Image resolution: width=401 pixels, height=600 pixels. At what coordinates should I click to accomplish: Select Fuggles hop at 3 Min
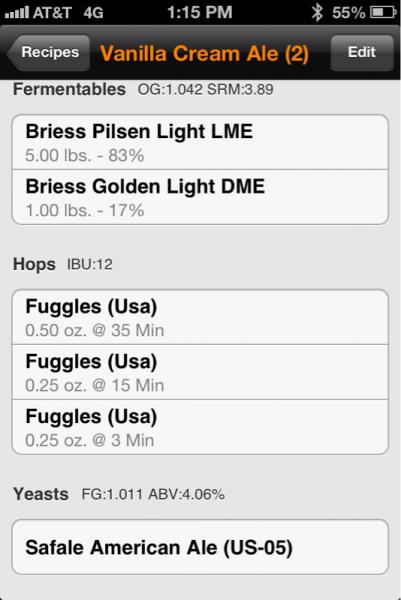pos(200,427)
